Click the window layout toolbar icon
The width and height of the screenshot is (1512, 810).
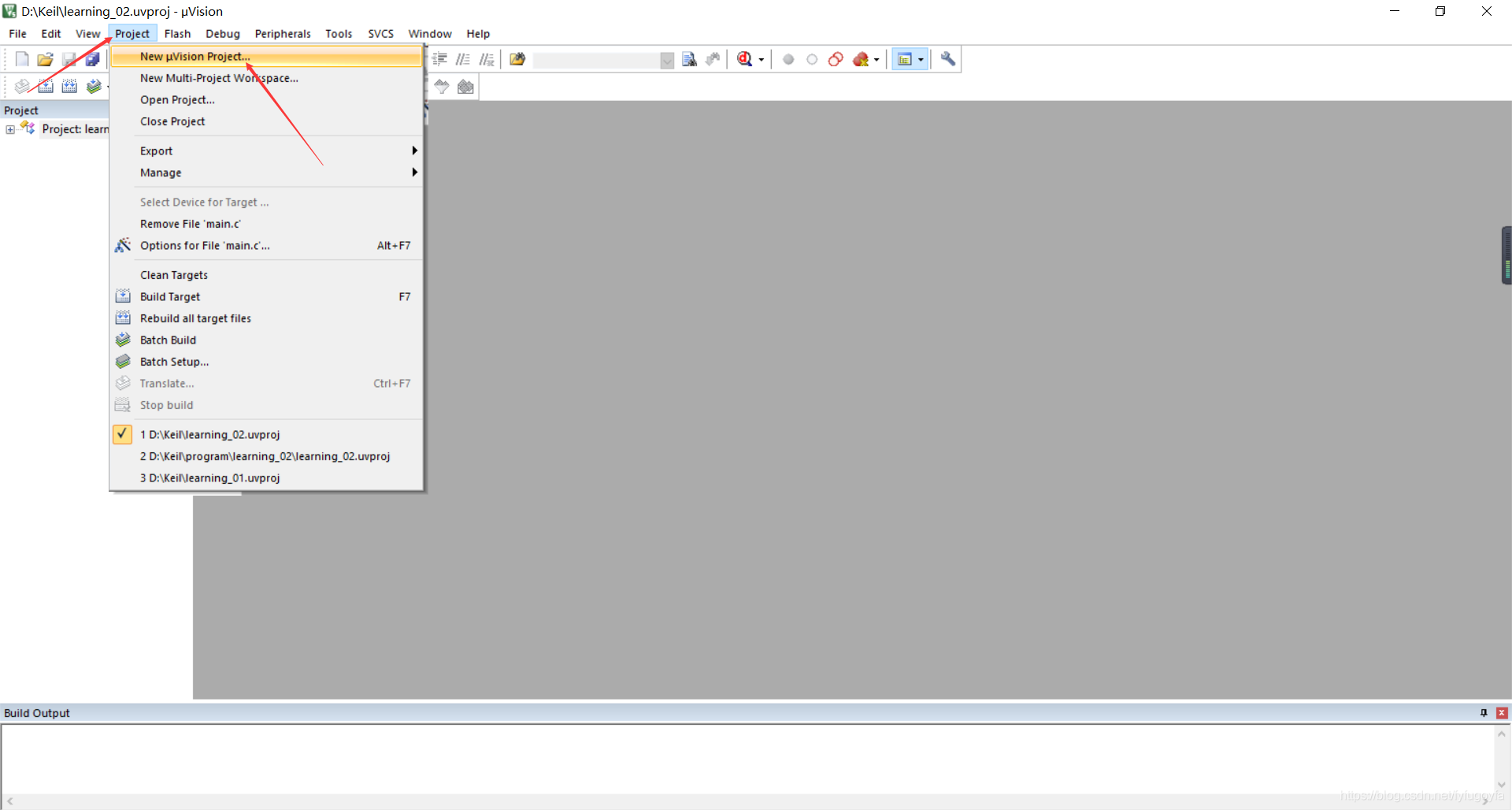tap(905, 59)
